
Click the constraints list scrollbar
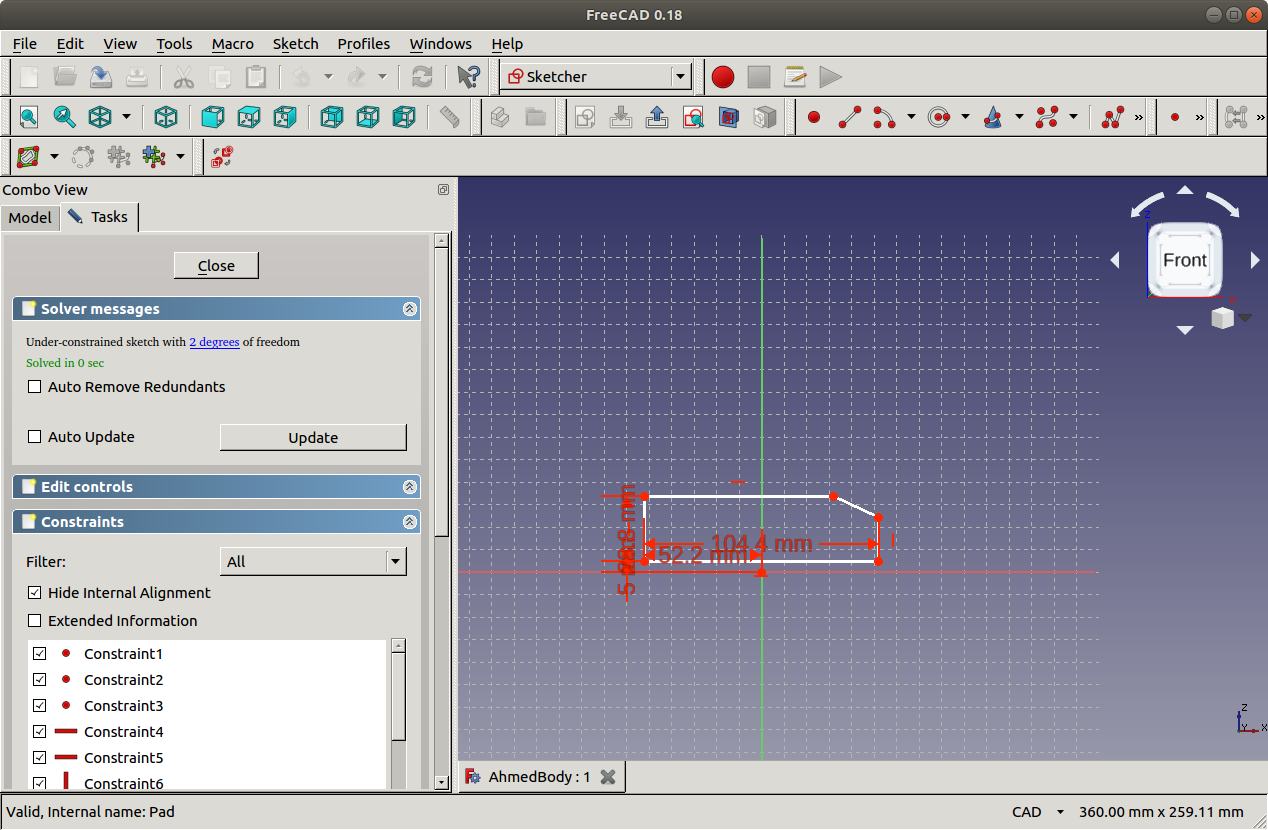click(x=398, y=697)
